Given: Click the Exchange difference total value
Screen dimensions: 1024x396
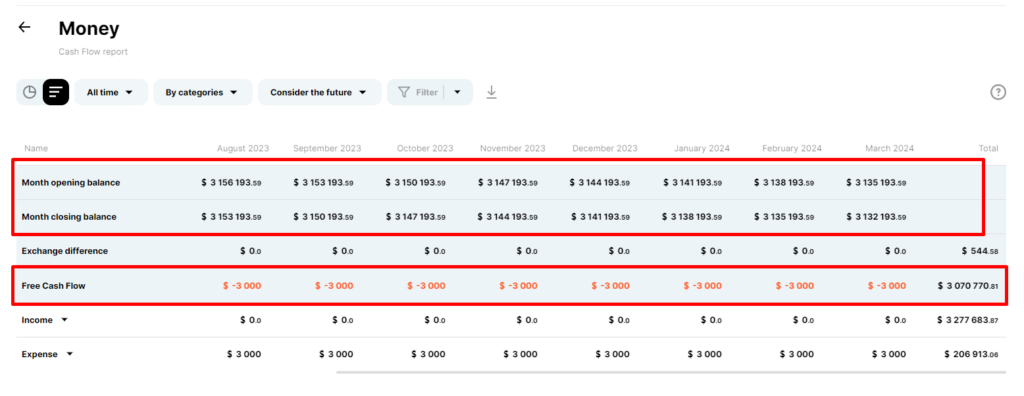Looking at the screenshot, I should tap(980, 251).
